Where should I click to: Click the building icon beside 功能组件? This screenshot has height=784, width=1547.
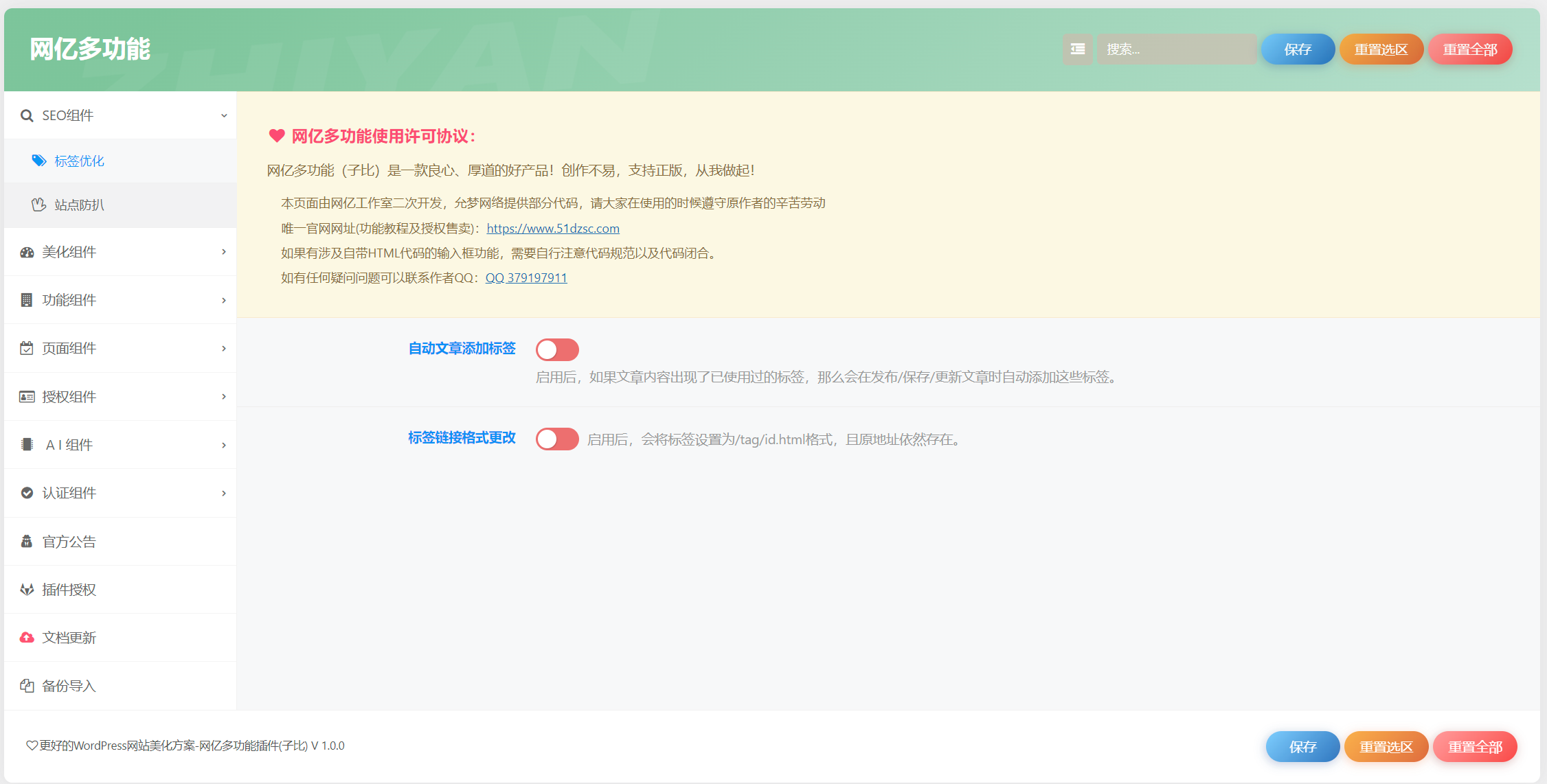pos(27,300)
